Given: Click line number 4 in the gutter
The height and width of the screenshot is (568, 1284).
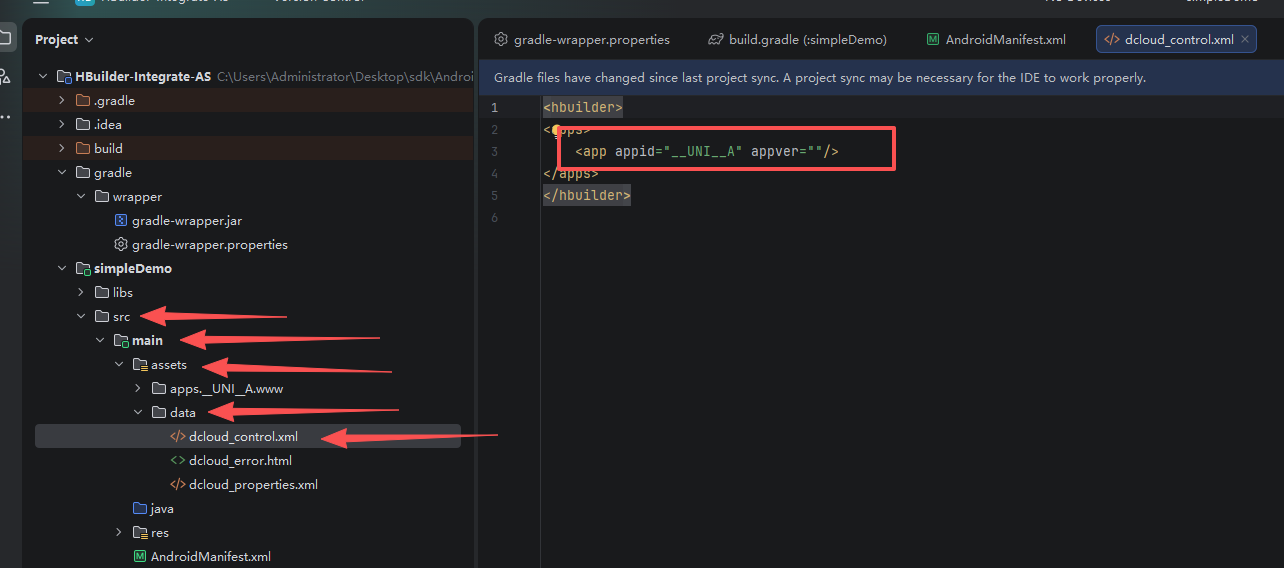Looking at the screenshot, I should pos(494,173).
